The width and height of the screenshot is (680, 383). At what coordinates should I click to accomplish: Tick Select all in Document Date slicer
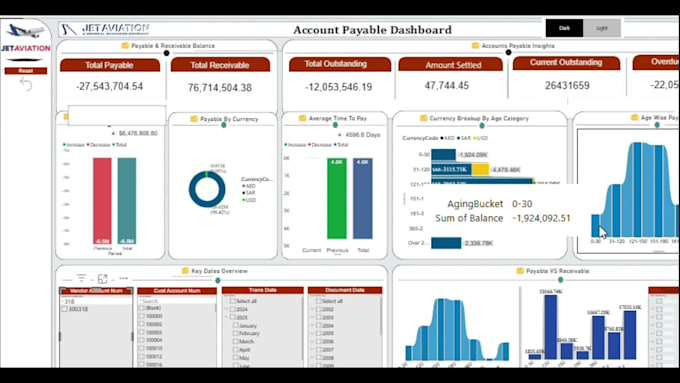(319, 301)
